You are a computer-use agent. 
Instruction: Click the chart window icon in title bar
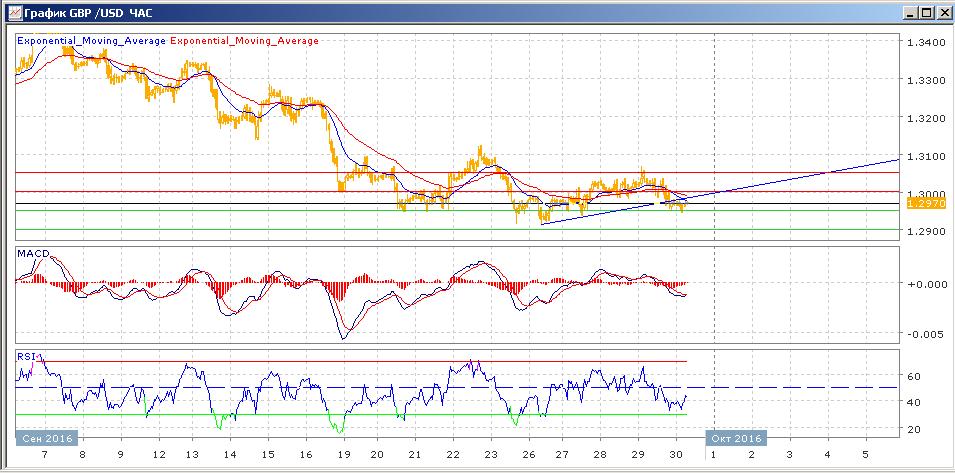(12, 13)
